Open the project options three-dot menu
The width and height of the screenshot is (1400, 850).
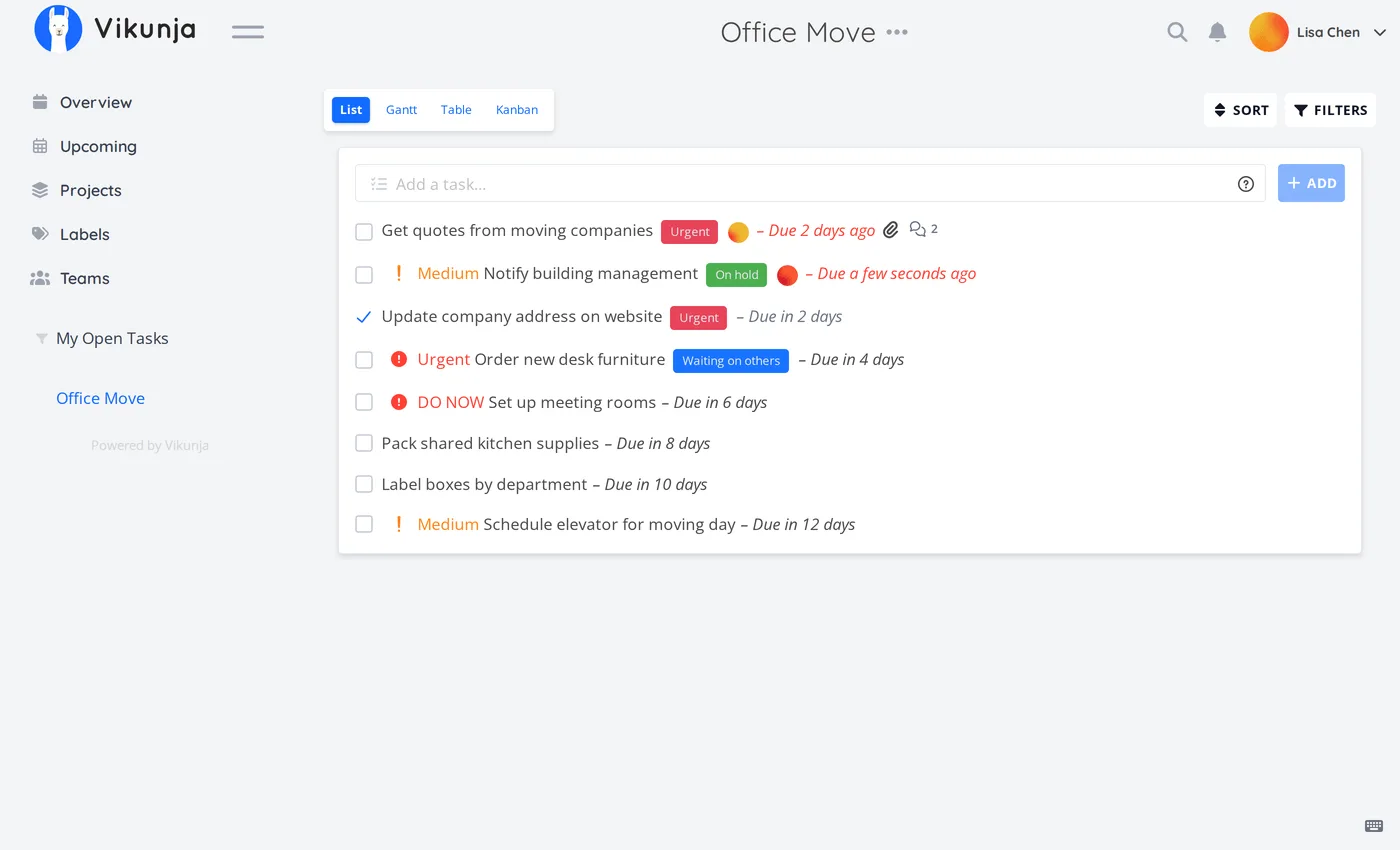click(x=897, y=32)
